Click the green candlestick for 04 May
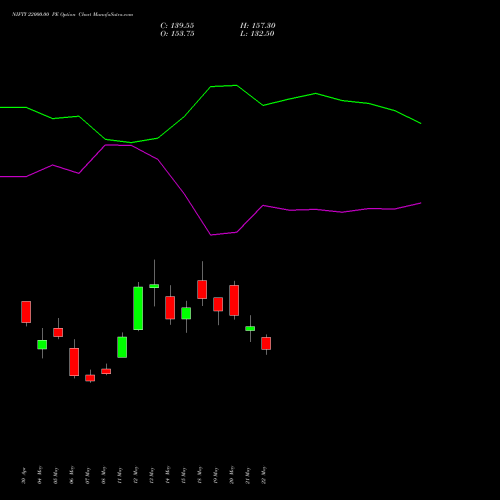500x500 pixels. click(x=42, y=345)
